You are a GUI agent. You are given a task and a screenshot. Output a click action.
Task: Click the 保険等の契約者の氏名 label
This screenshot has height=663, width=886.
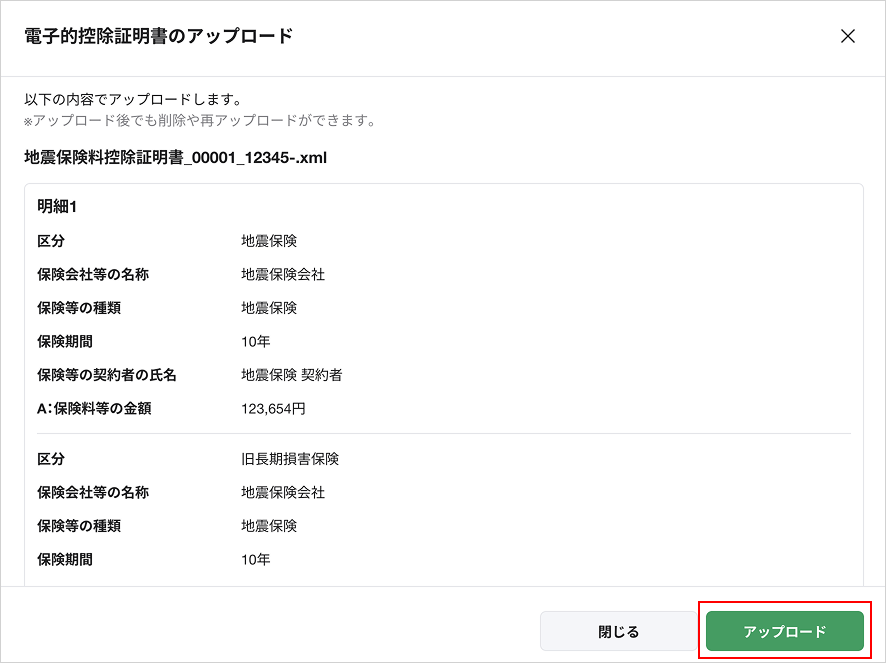(106, 375)
